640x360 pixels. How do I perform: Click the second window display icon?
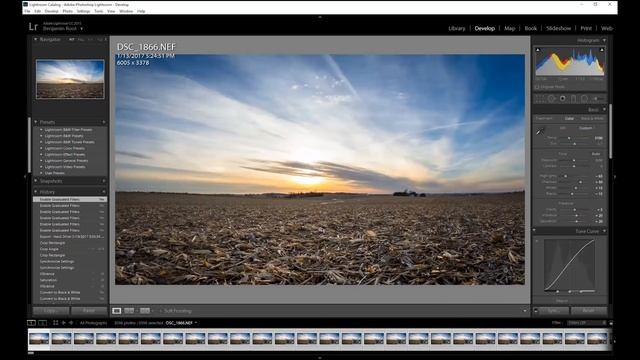tap(42, 323)
